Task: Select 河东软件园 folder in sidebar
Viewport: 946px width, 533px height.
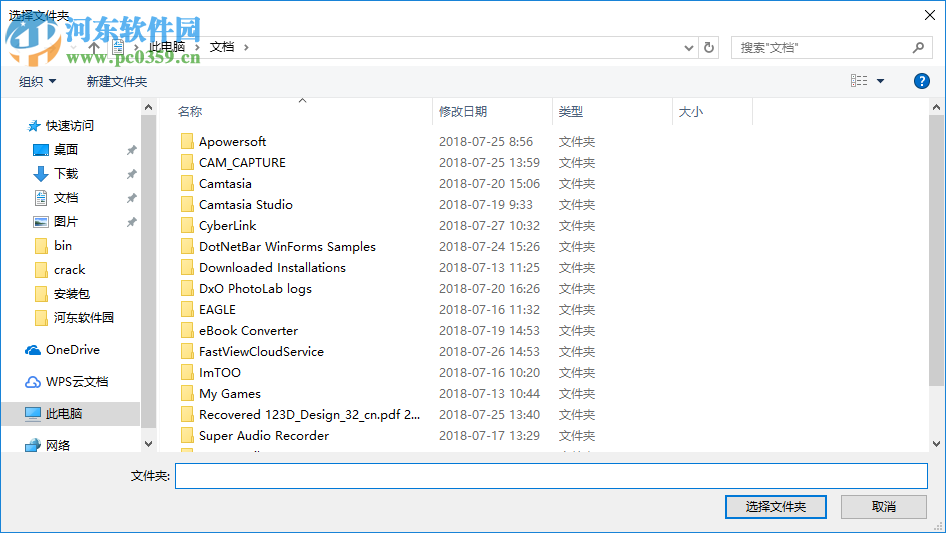Action: (x=83, y=318)
